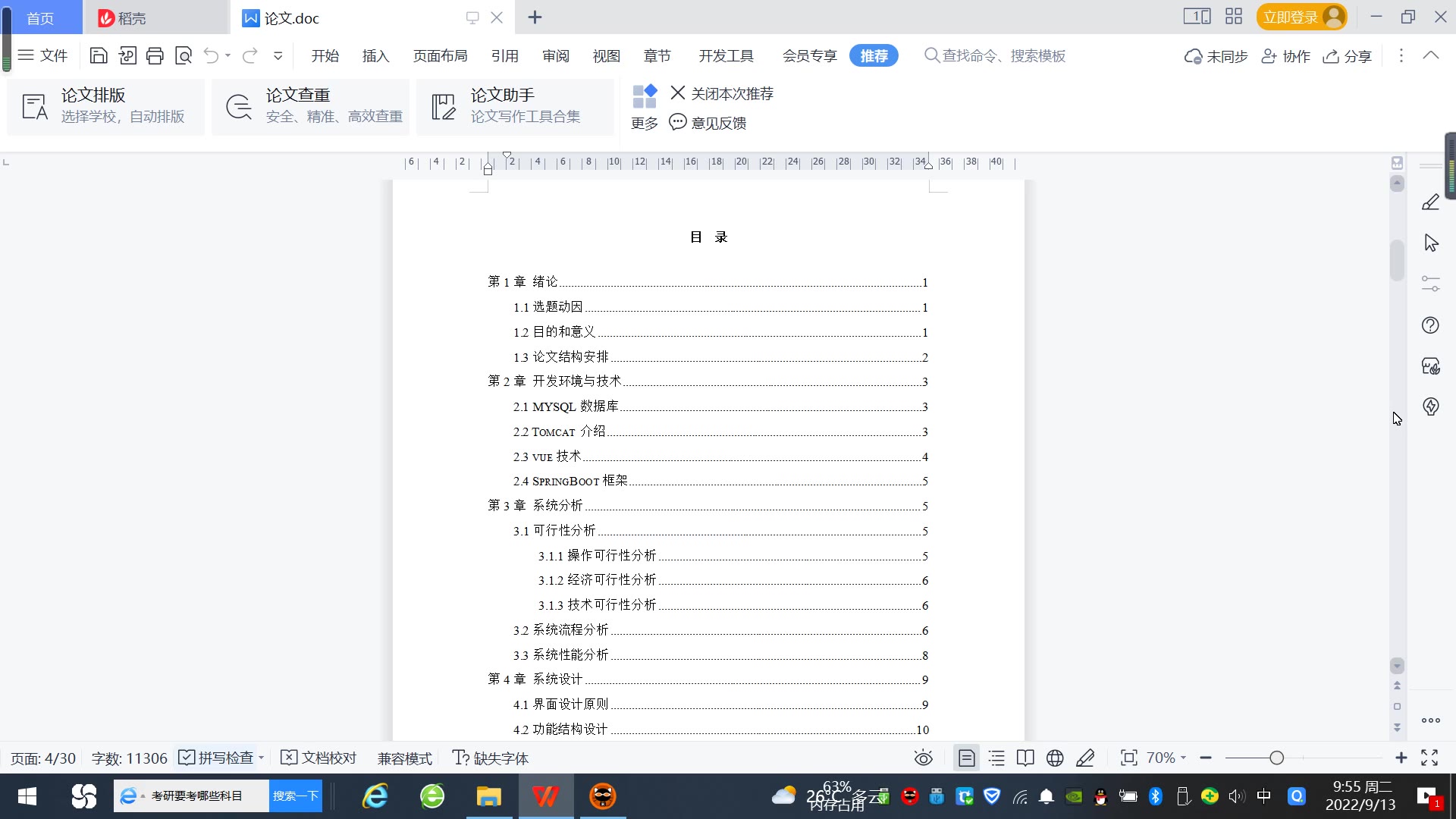1456x819 pixels.
Task: Collapse the ribbon with the chevron
Action: pos(1431,55)
